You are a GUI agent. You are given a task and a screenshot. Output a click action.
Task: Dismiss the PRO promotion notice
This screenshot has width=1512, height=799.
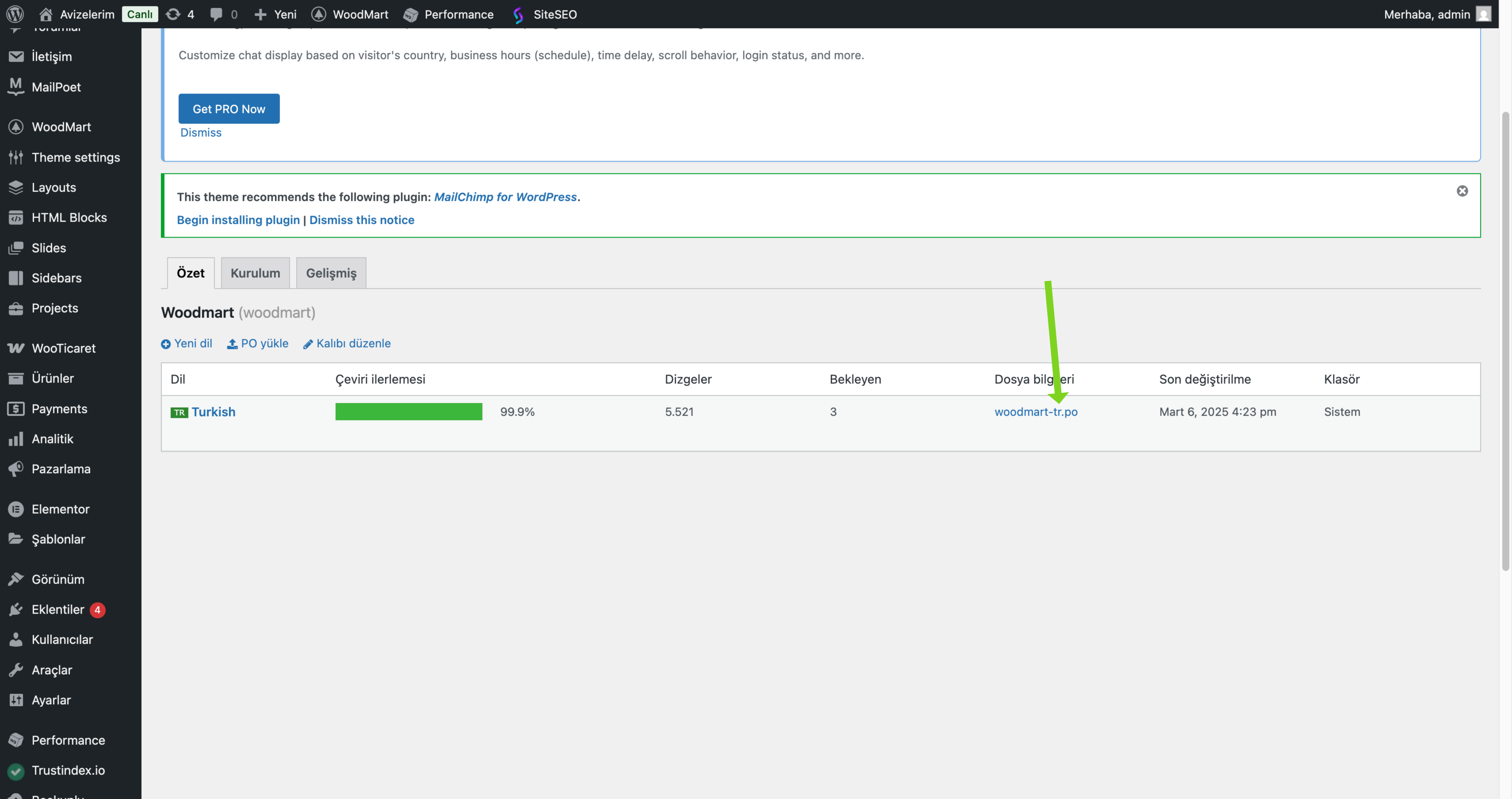coord(201,133)
